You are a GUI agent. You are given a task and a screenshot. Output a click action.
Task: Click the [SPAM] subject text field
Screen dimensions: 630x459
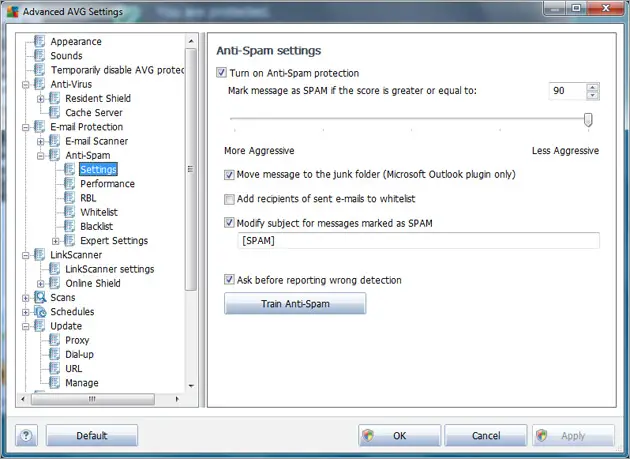pos(418,241)
